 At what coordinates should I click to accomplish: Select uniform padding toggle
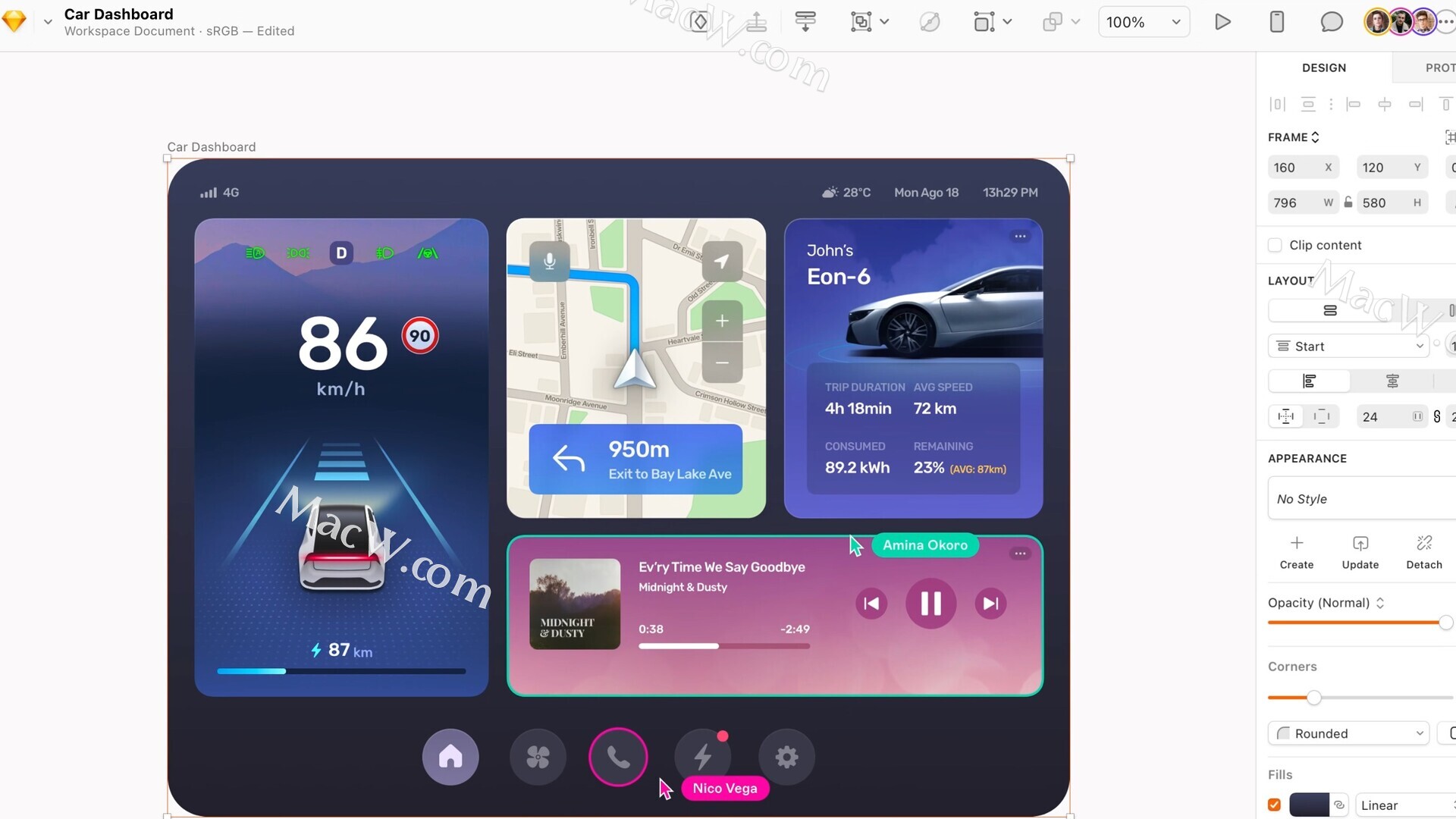point(1286,416)
